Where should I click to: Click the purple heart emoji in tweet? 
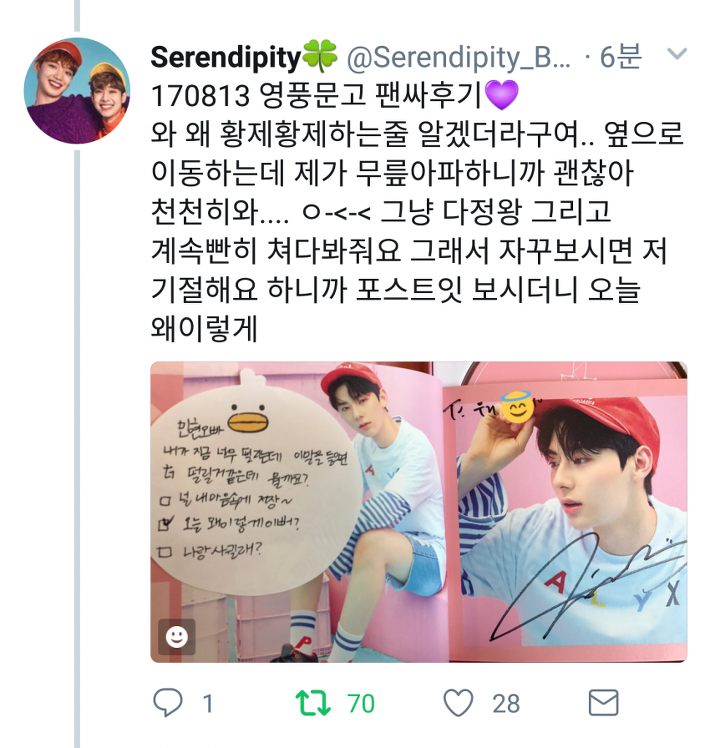click(501, 95)
